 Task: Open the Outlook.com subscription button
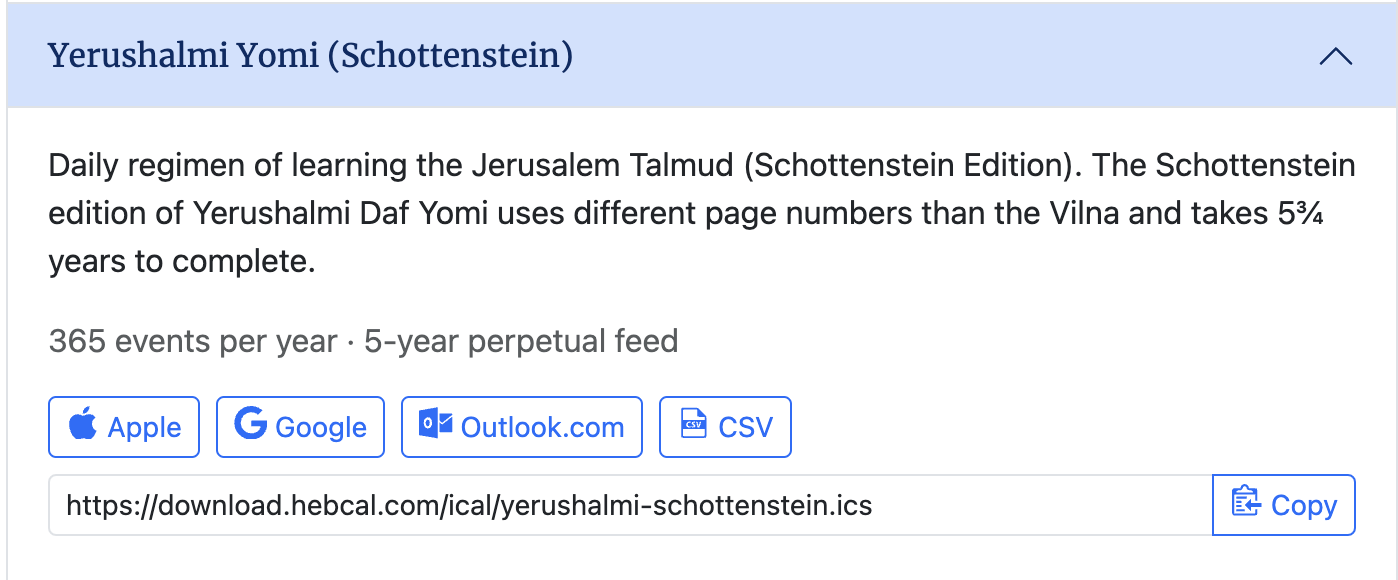pos(522,427)
